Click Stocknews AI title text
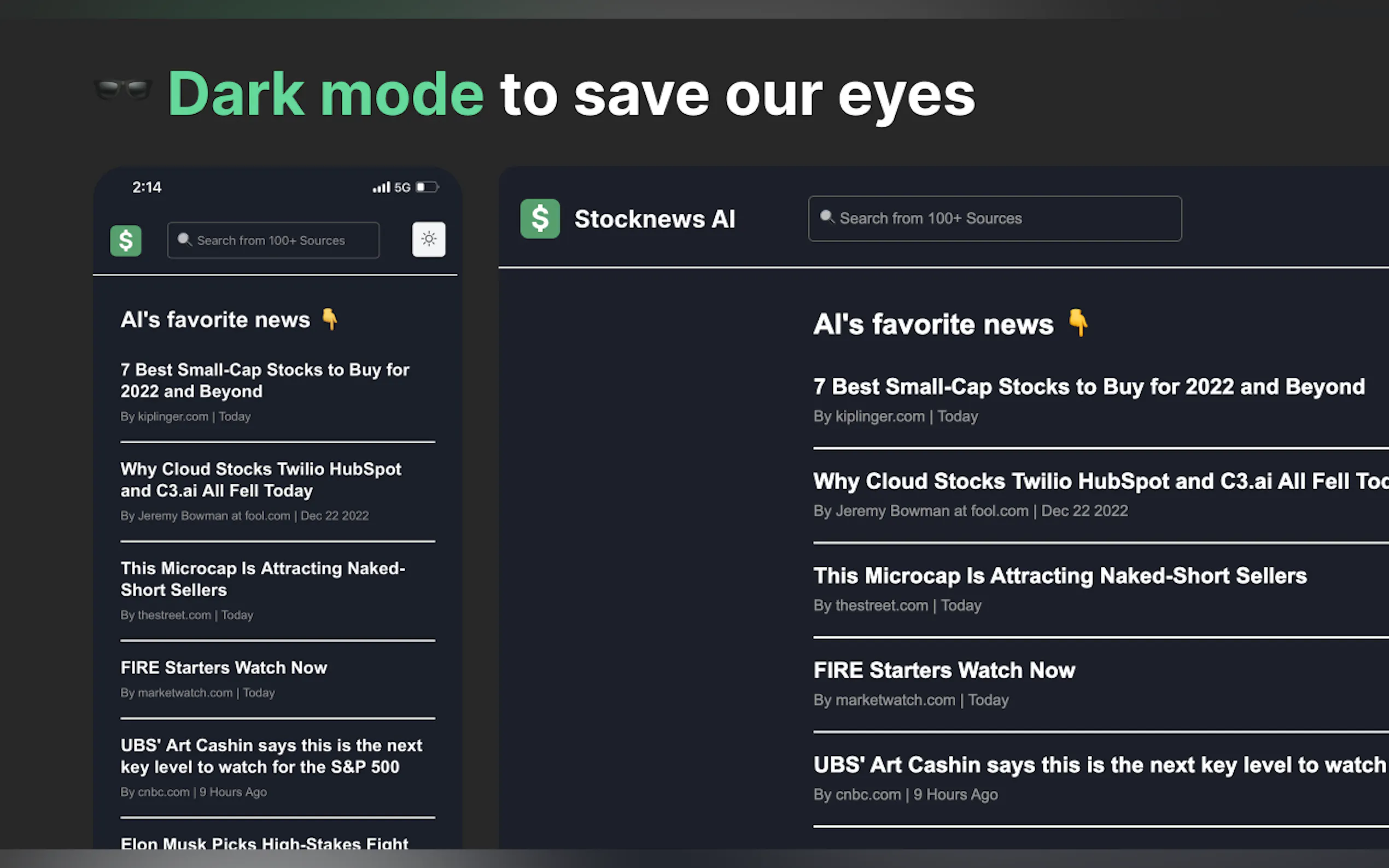Image resolution: width=1389 pixels, height=868 pixels. click(x=654, y=219)
